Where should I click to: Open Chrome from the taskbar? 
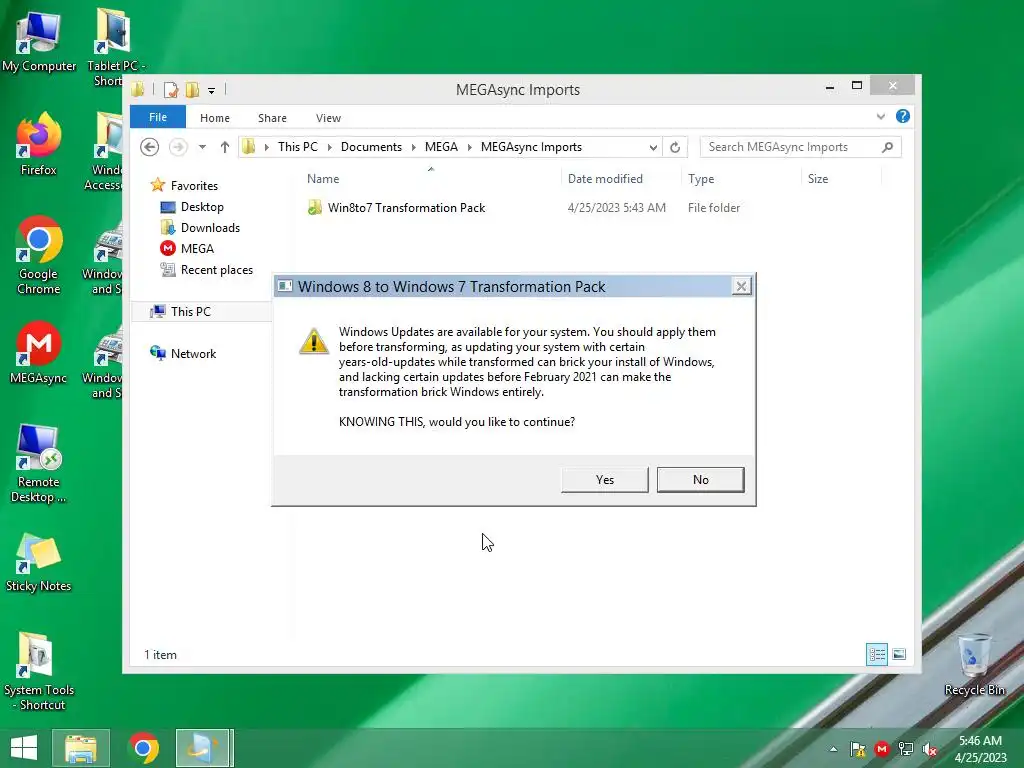coord(144,748)
